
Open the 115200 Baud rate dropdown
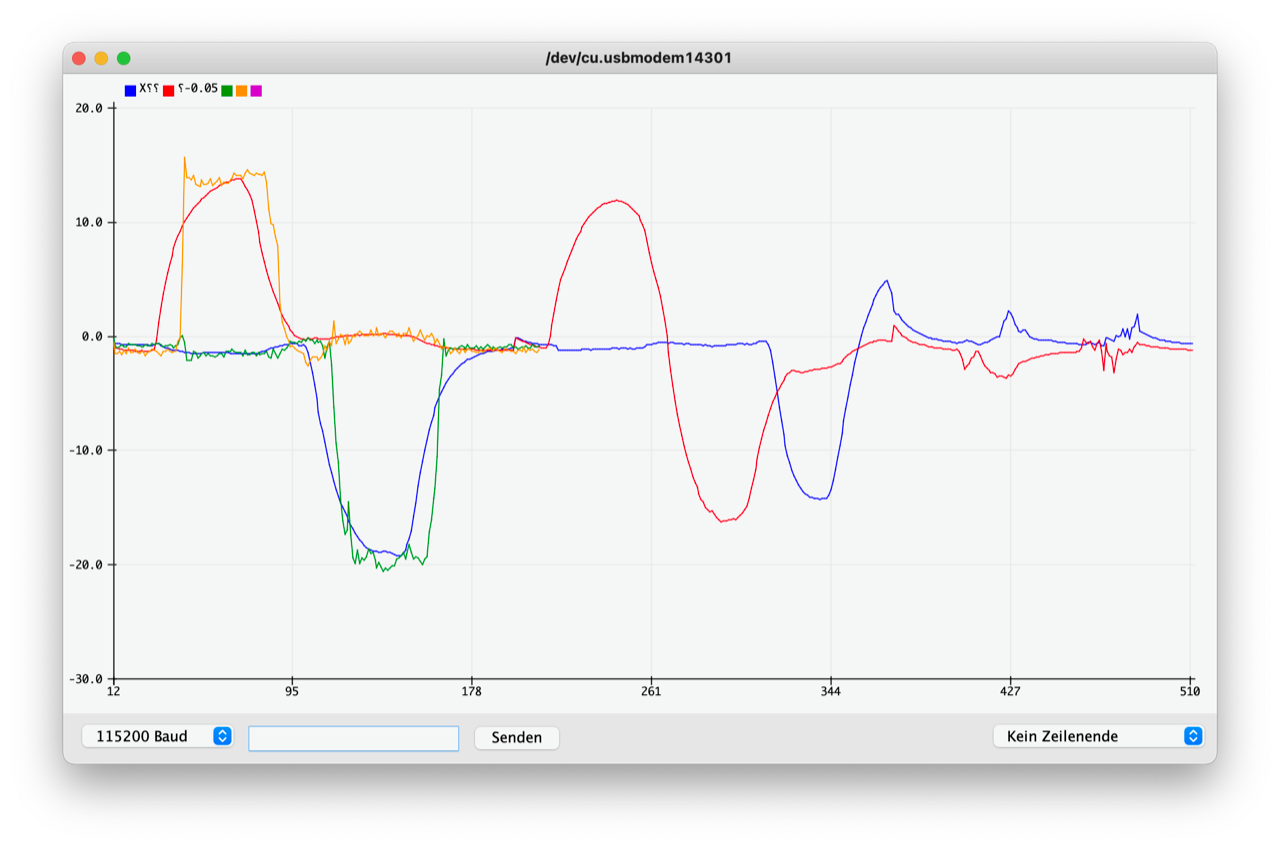[158, 736]
